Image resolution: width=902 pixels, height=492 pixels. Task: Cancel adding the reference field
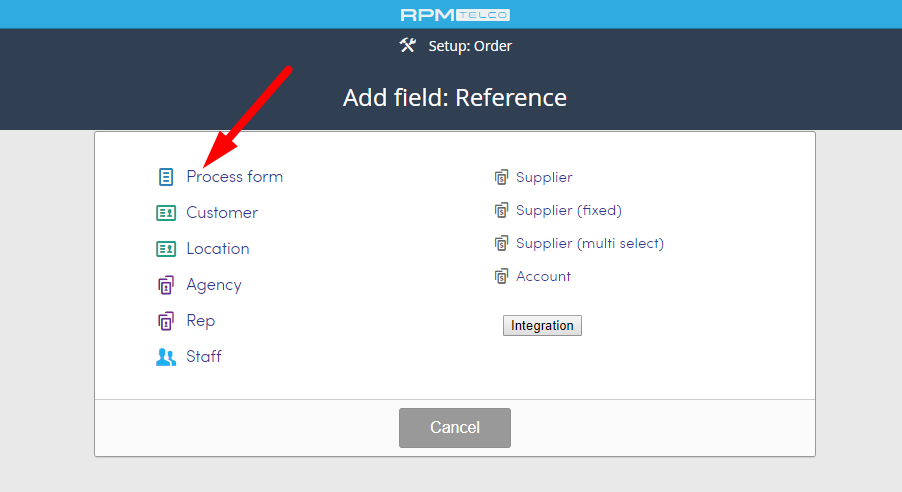pos(454,428)
